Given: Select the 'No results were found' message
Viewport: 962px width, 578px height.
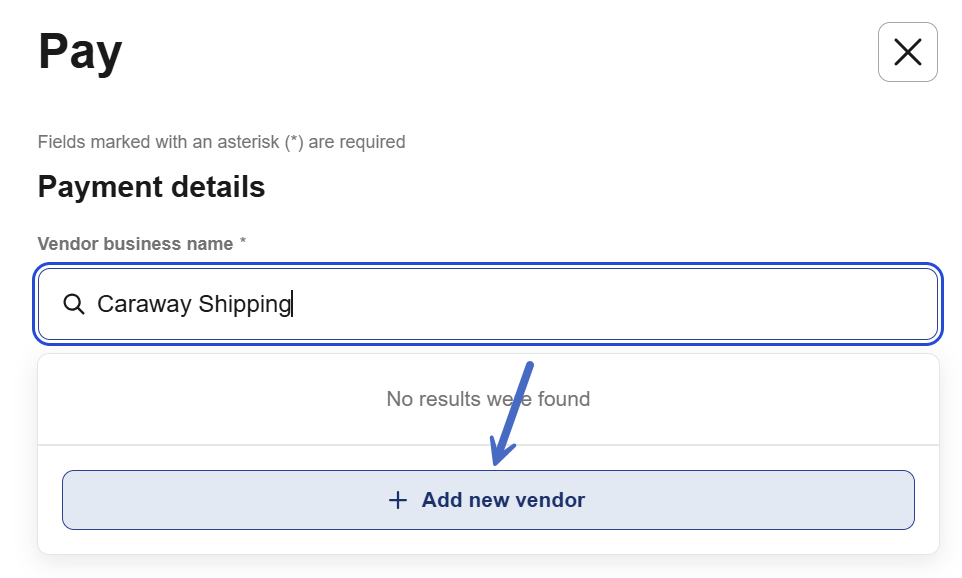Looking at the screenshot, I should 488,399.
